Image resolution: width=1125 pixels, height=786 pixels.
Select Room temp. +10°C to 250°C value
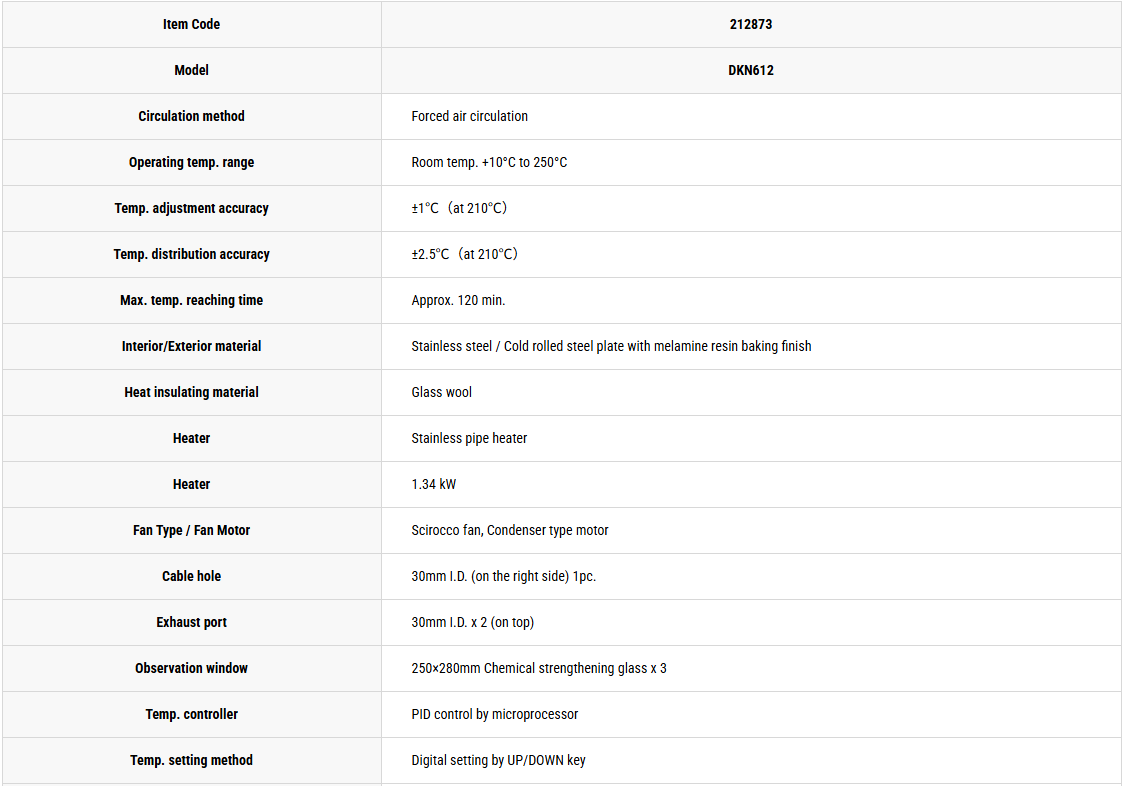tap(489, 162)
